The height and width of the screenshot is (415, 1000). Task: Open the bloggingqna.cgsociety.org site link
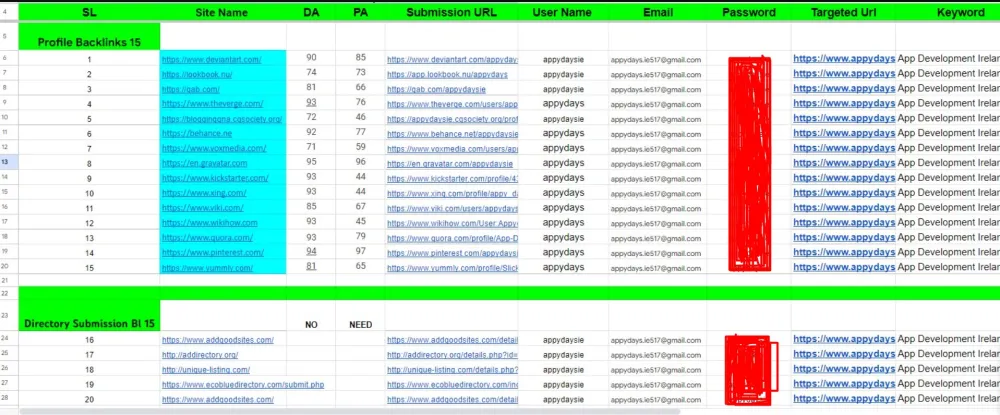[x=221, y=119]
